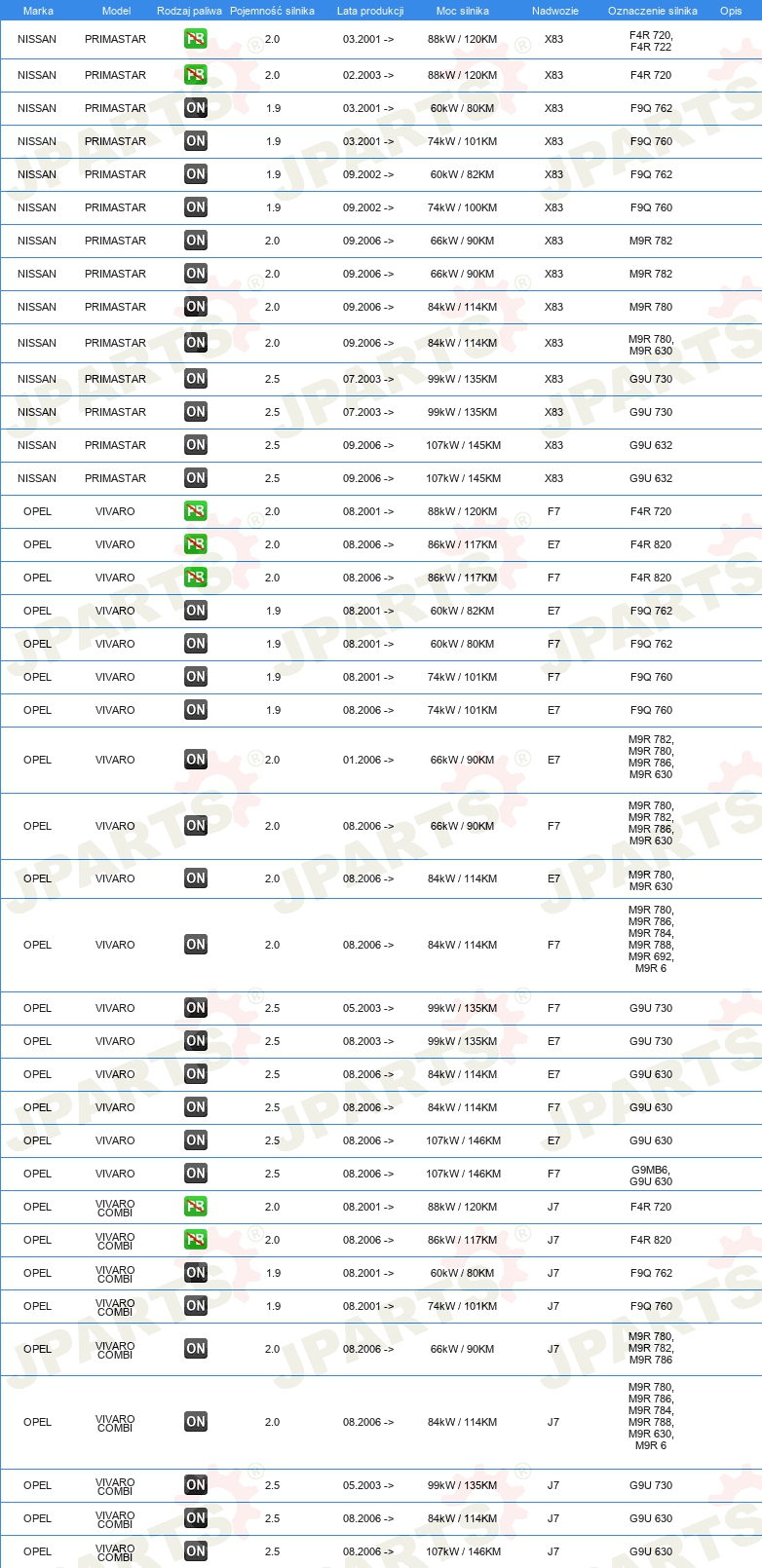Click J7 in the Combi 74kW/101KM row
This screenshot has width=762, height=1568.
click(553, 1306)
